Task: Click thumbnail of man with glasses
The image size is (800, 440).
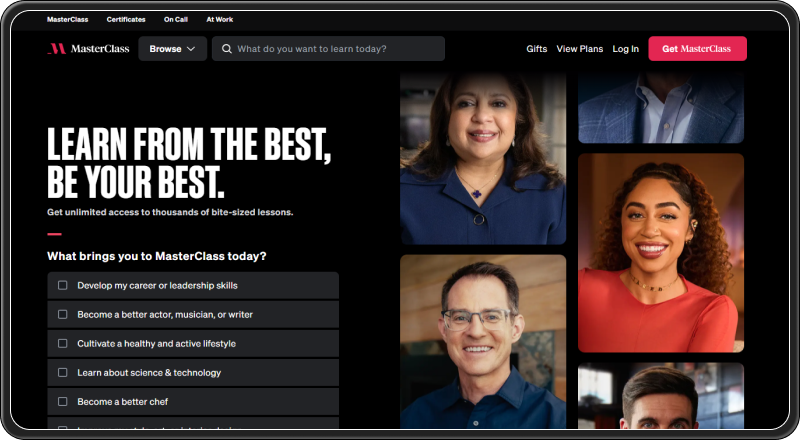Action: click(x=483, y=340)
